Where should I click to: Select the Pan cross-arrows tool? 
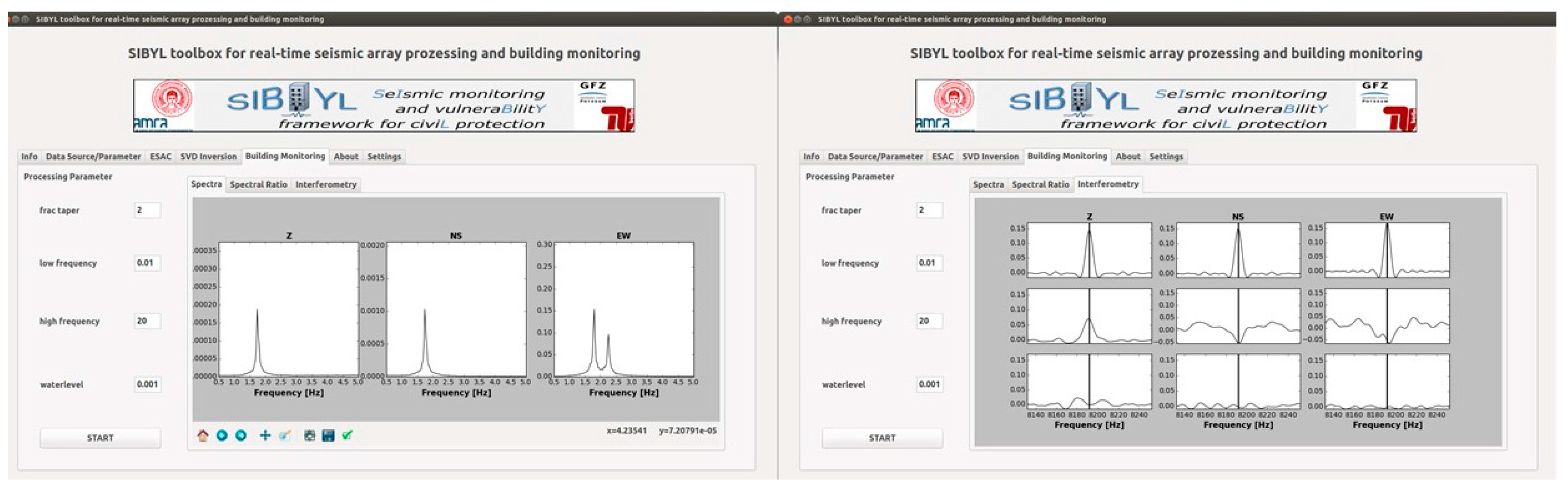coord(265,435)
